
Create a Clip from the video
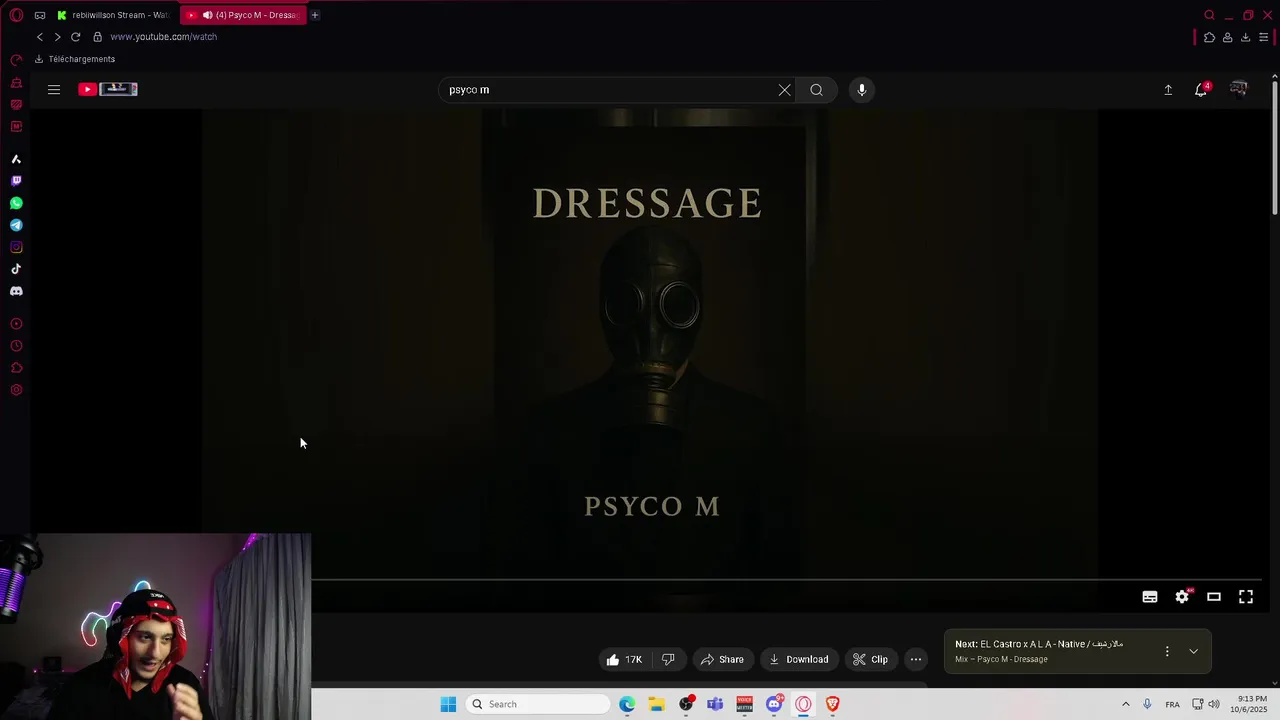click(x=870, y=660)
